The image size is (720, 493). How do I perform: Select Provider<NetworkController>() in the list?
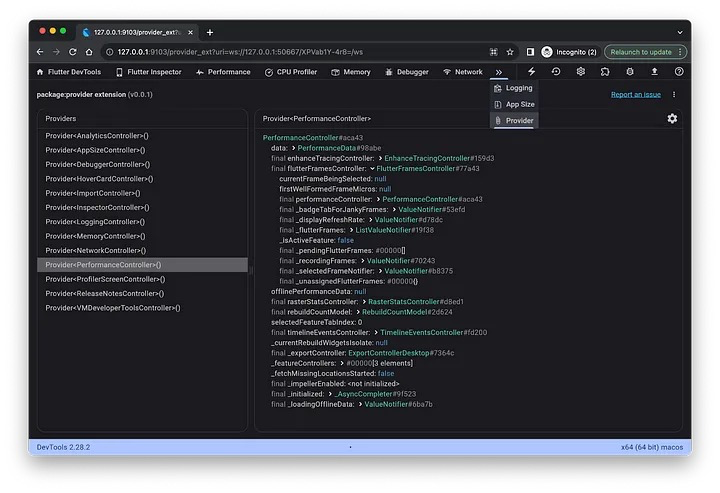(x=142, y=251)
